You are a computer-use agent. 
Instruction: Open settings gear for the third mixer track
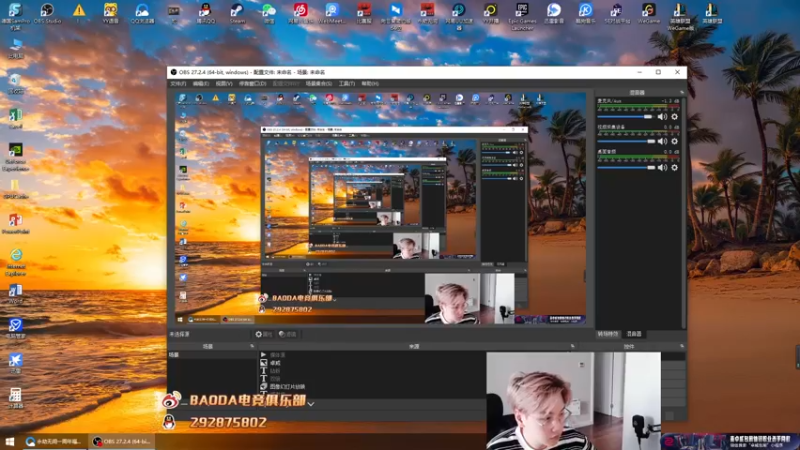tap(674, 167)
